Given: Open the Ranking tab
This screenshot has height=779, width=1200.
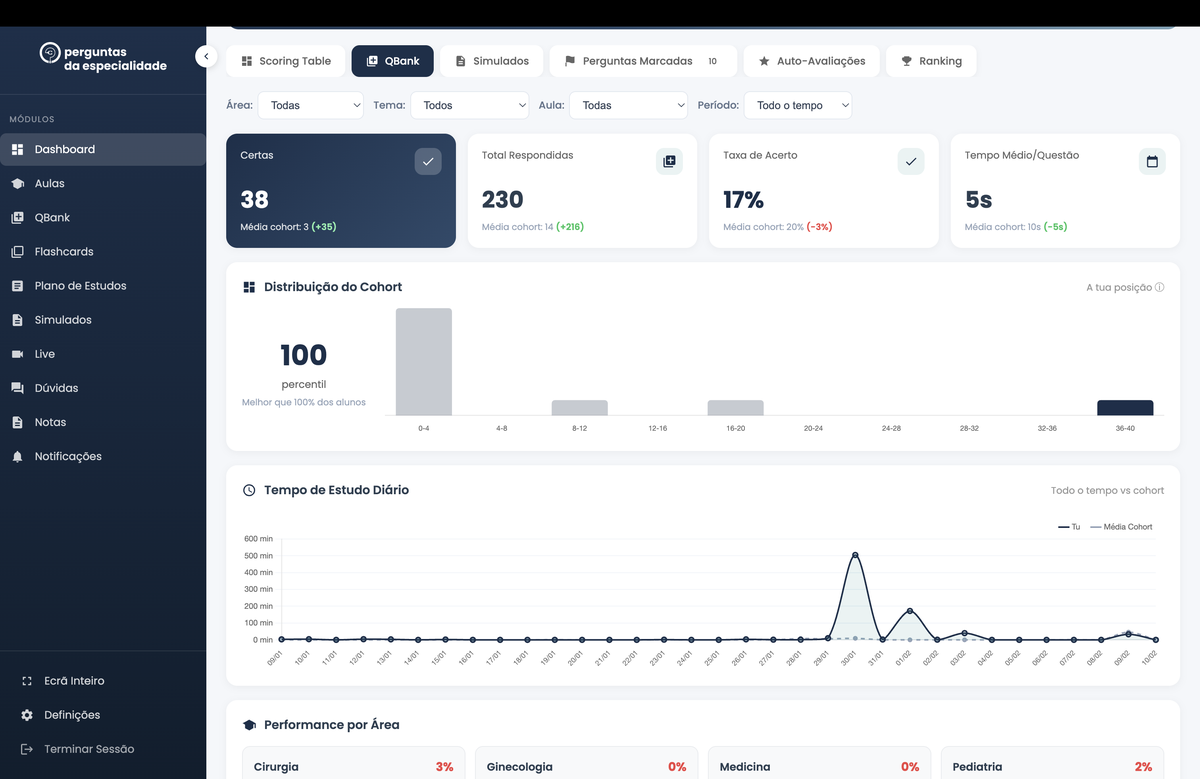Looking at the screenshot, I should (x=931, y=60).
